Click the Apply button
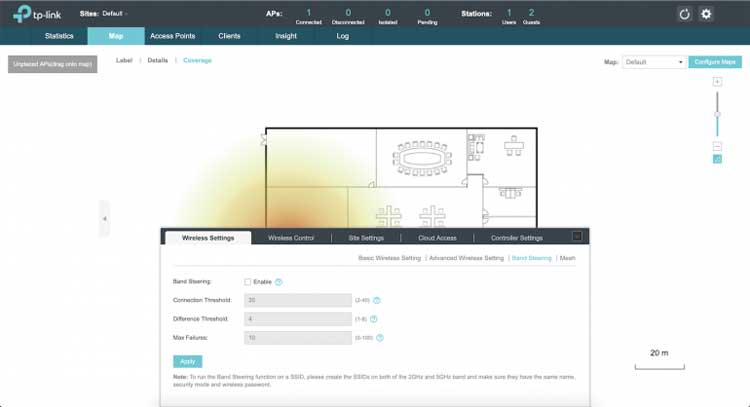 (x=188, y=361)
